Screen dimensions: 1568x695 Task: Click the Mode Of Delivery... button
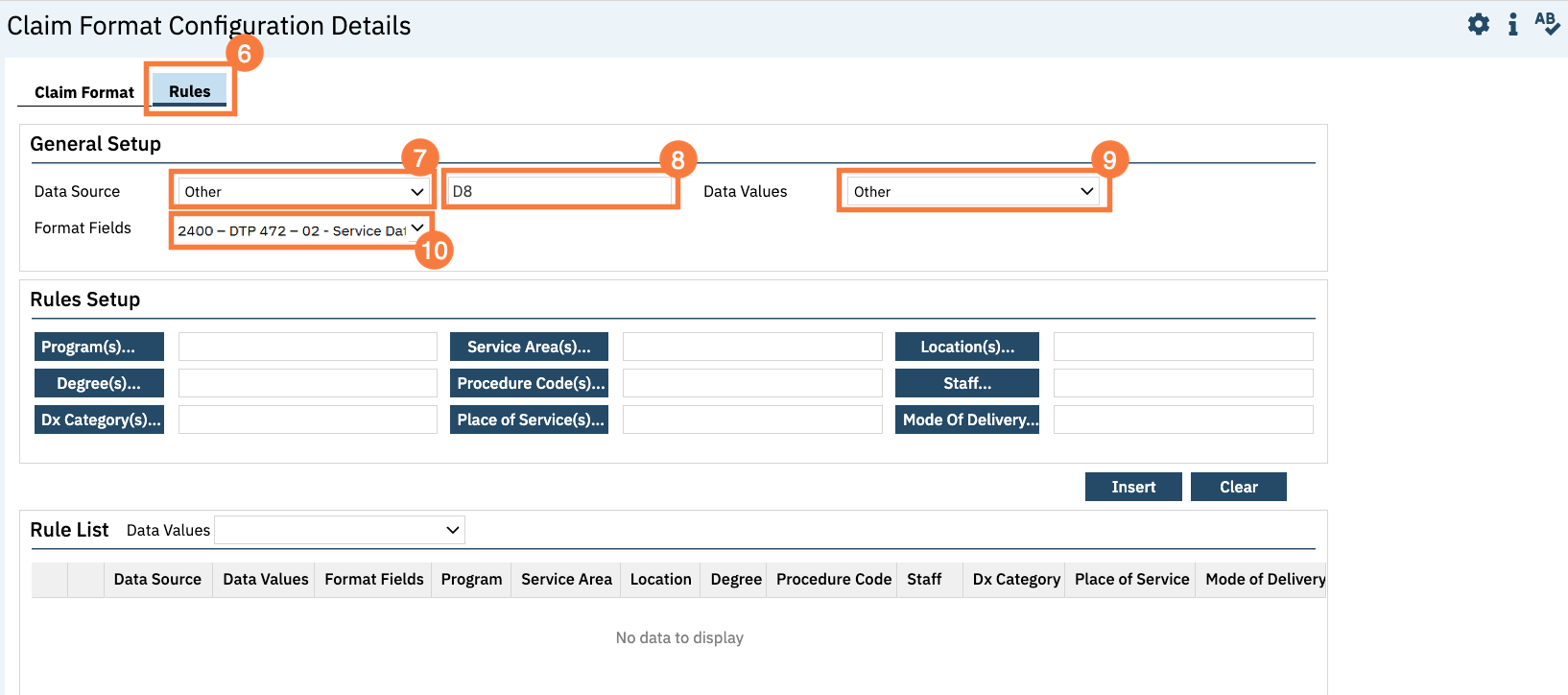click(x=966, y=419)
